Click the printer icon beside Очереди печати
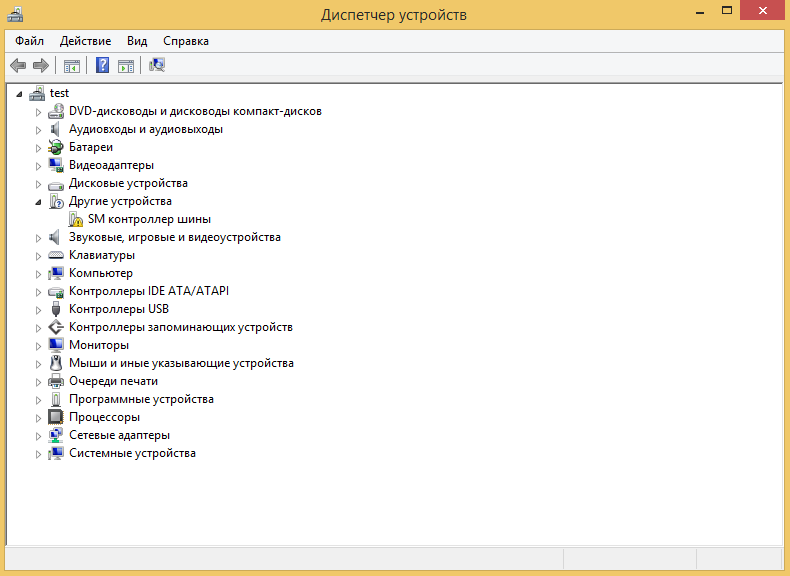Image resolution: width=790 pixels, height=576 pixels. [x=56, y=381]
